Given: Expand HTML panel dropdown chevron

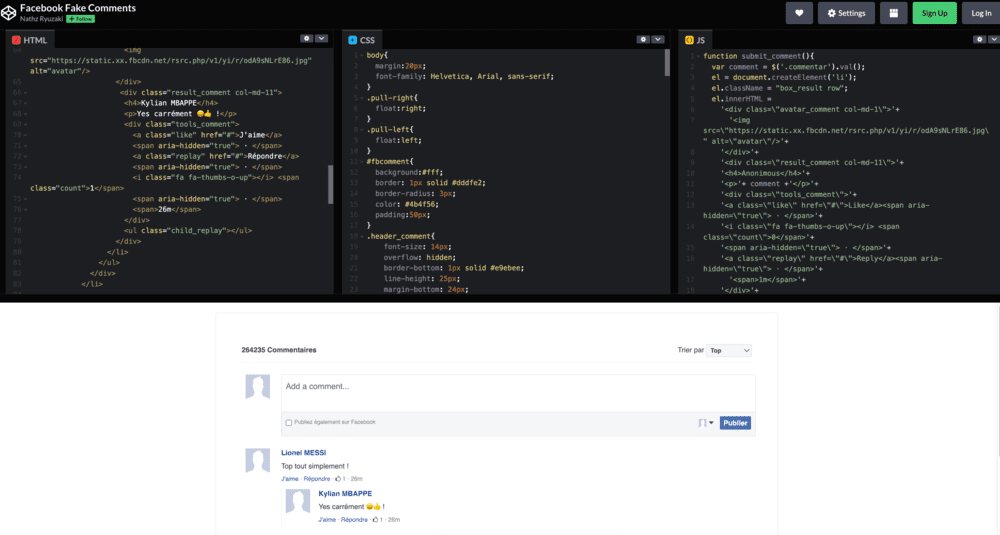Looking at the screenshot, I should [x=321, y=39].
